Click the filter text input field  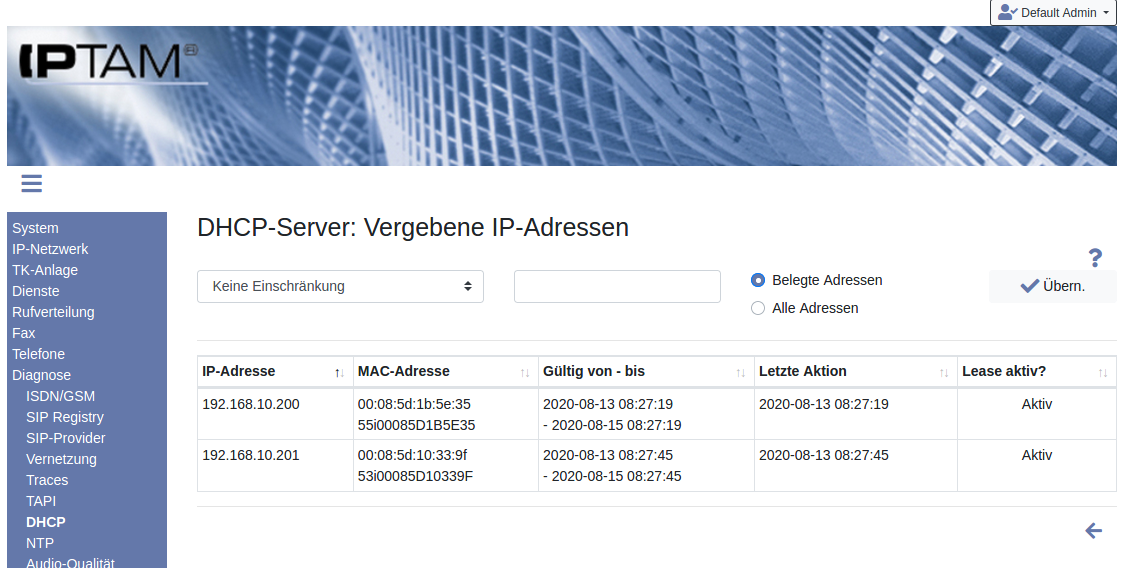tap(617, 286)
